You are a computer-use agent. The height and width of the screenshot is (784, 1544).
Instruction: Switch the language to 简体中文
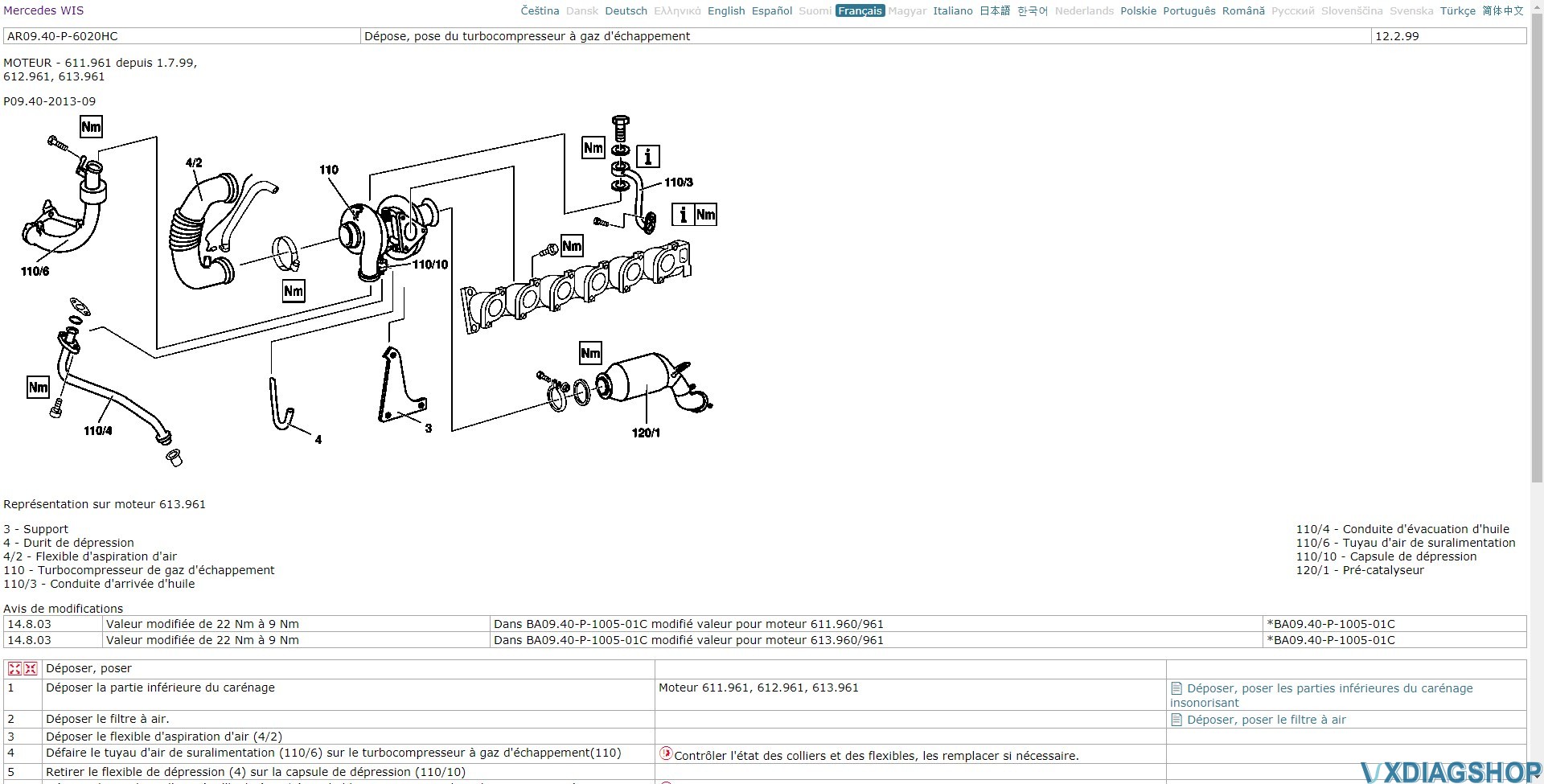click(1503, 10)
